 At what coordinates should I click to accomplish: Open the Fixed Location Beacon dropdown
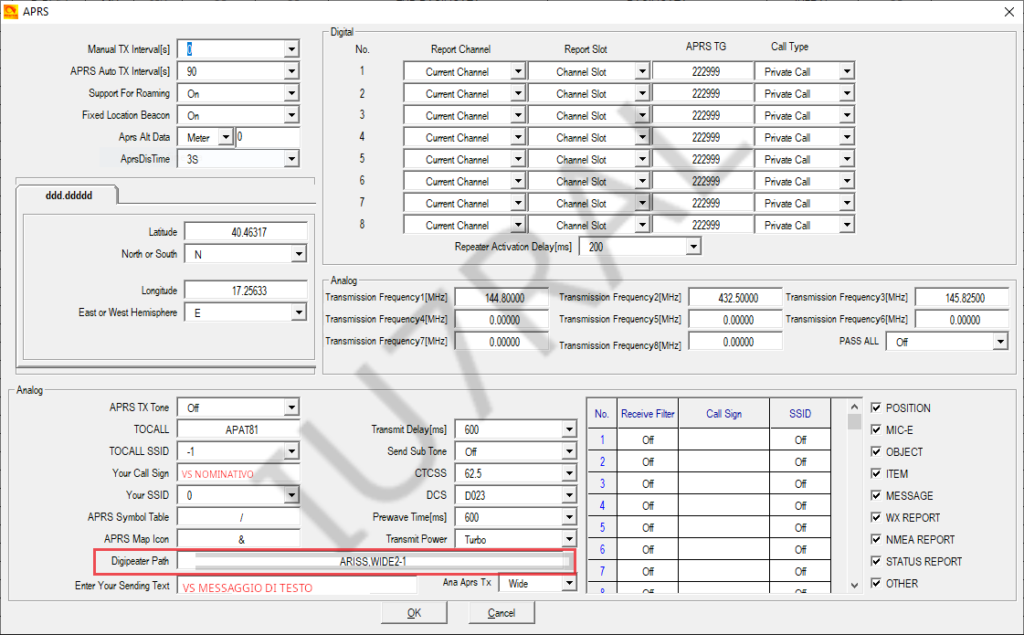[292, 116]
